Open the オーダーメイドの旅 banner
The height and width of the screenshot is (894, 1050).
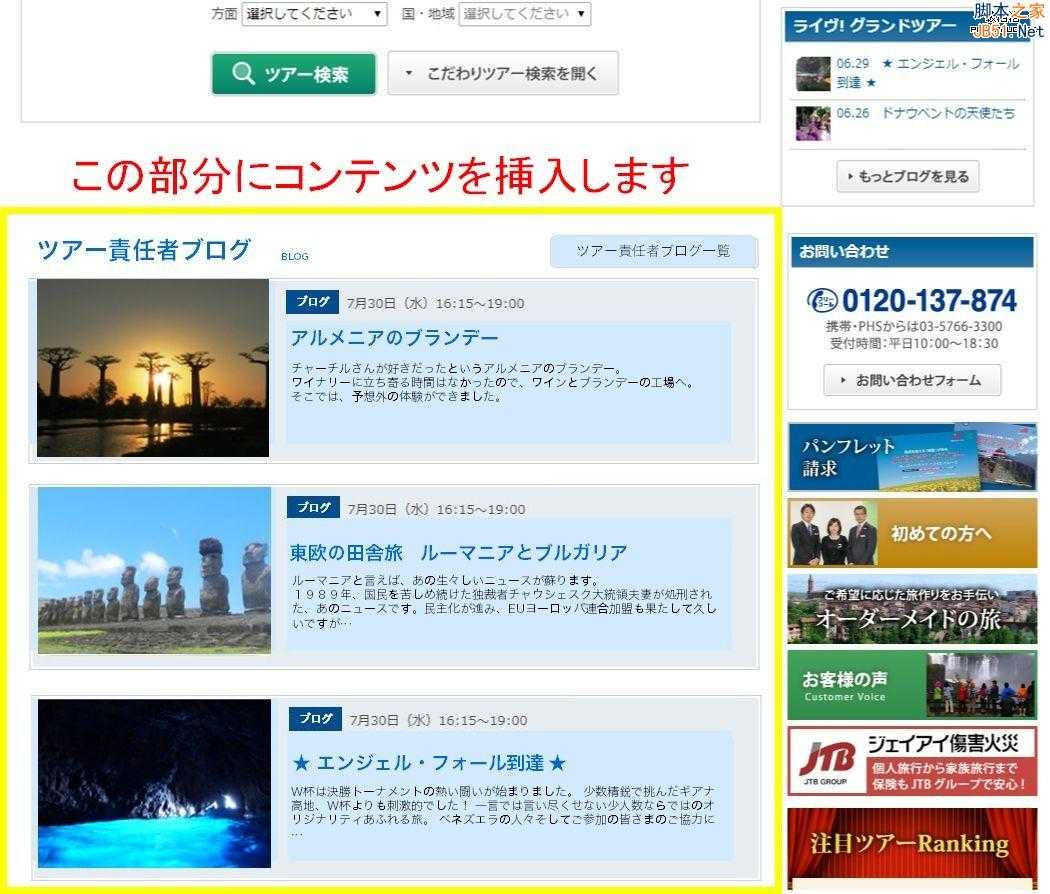(x=911, y=610)
